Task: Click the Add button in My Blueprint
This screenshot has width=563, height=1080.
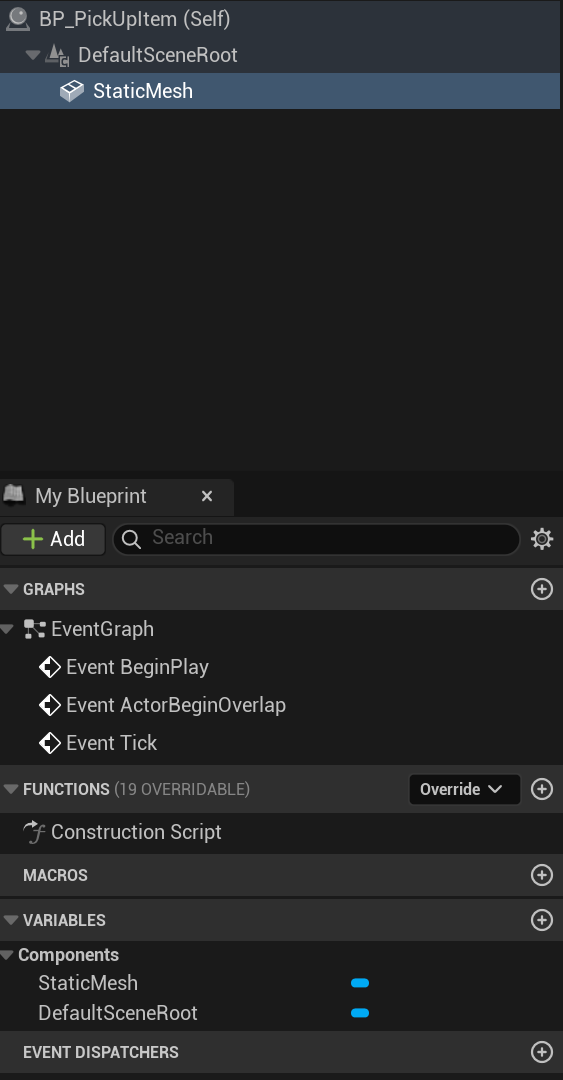Action: (x=53, y=539)
